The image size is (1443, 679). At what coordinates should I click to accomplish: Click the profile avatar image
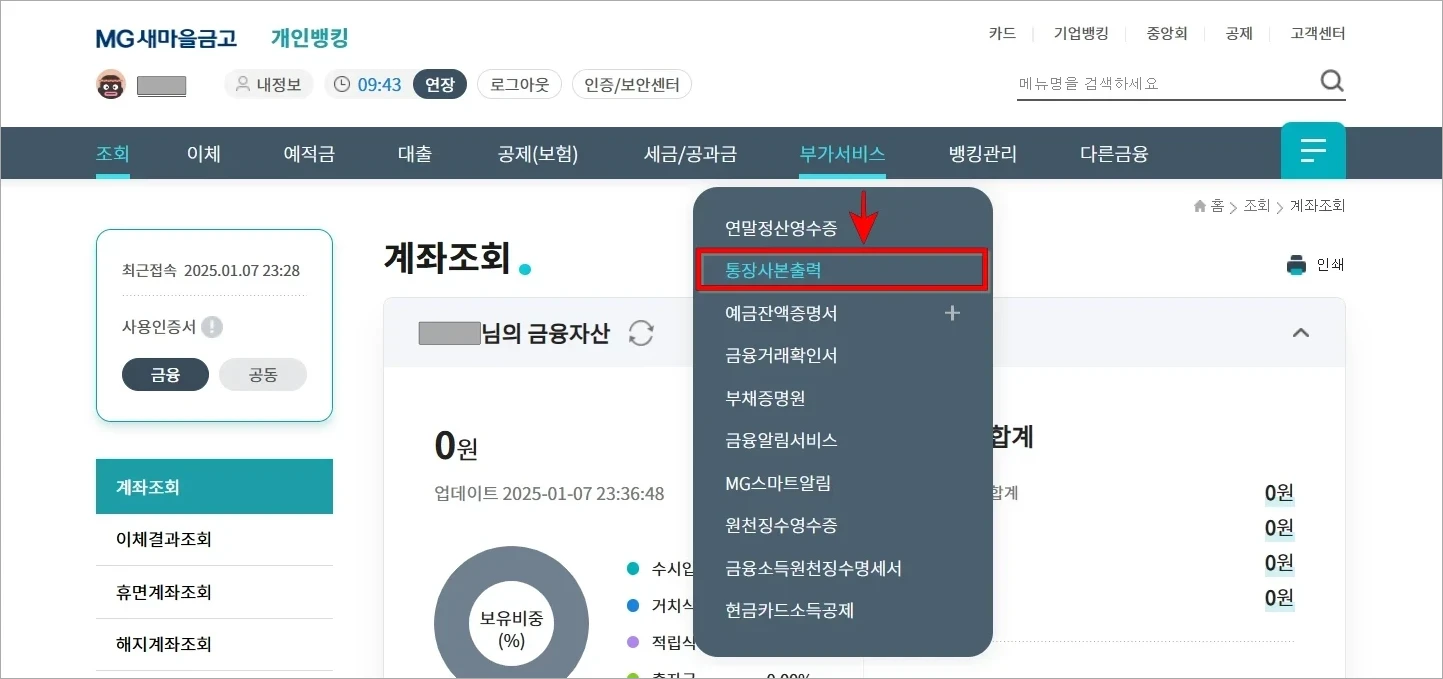(x=110, y=84)
